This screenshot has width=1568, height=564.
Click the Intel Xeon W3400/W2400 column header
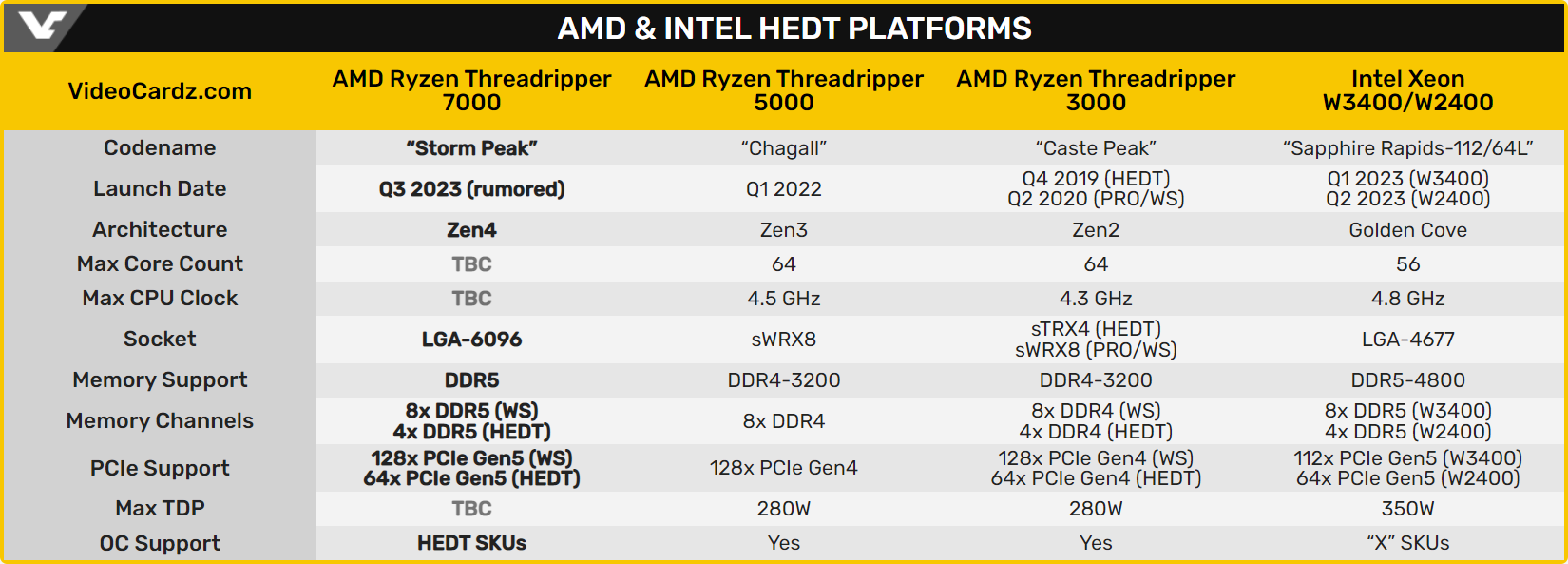click(1407, 90)
